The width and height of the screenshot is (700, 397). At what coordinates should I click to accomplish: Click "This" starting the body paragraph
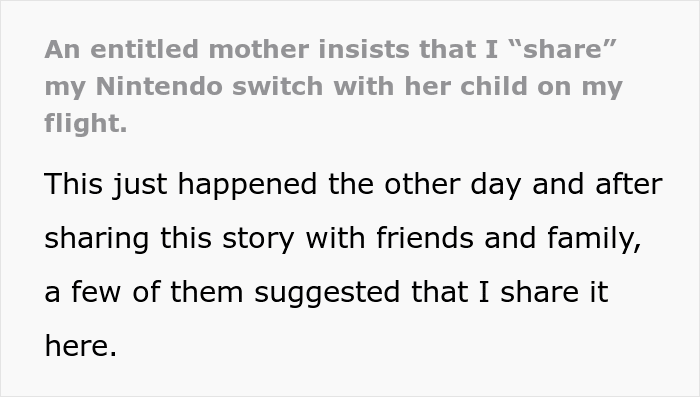[74, 184]
